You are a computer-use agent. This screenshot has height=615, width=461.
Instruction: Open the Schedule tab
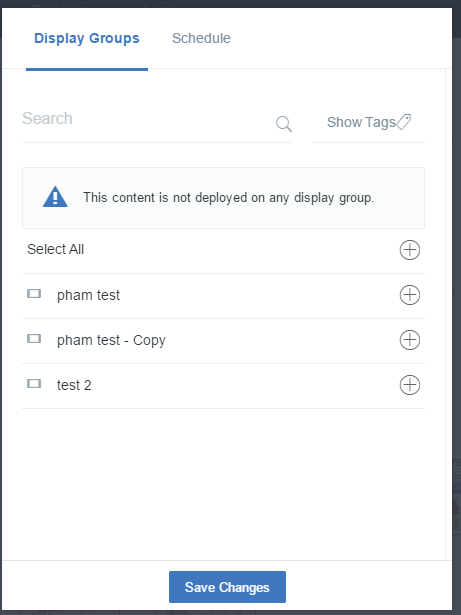201,38
